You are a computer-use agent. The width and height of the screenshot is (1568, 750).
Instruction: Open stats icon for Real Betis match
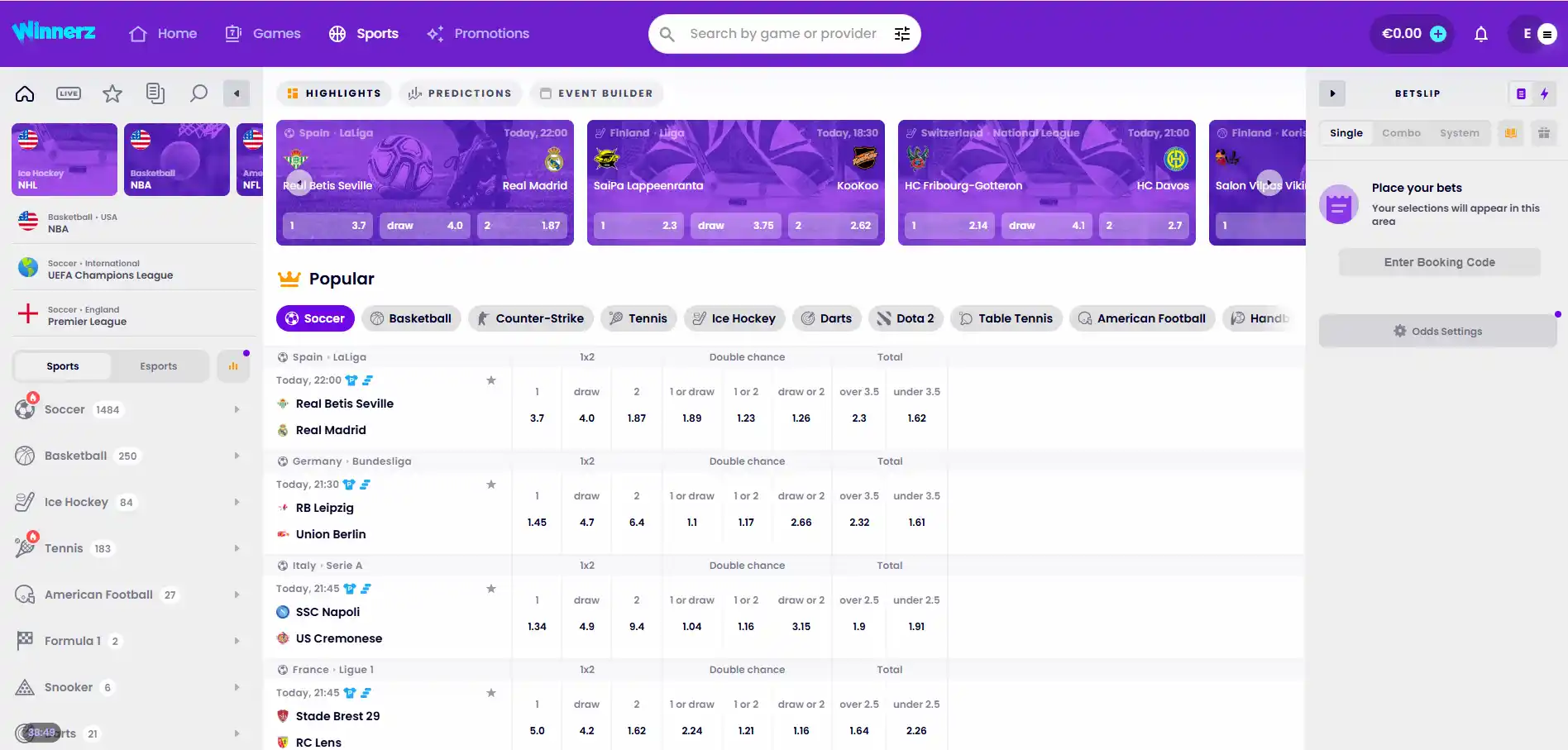point(368,380)
